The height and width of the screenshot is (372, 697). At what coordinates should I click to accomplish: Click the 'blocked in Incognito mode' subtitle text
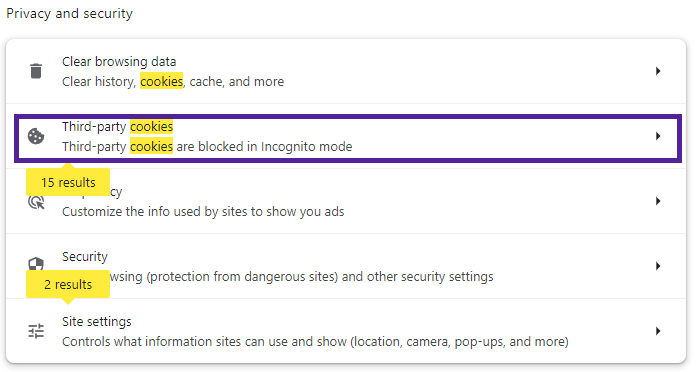207,147
